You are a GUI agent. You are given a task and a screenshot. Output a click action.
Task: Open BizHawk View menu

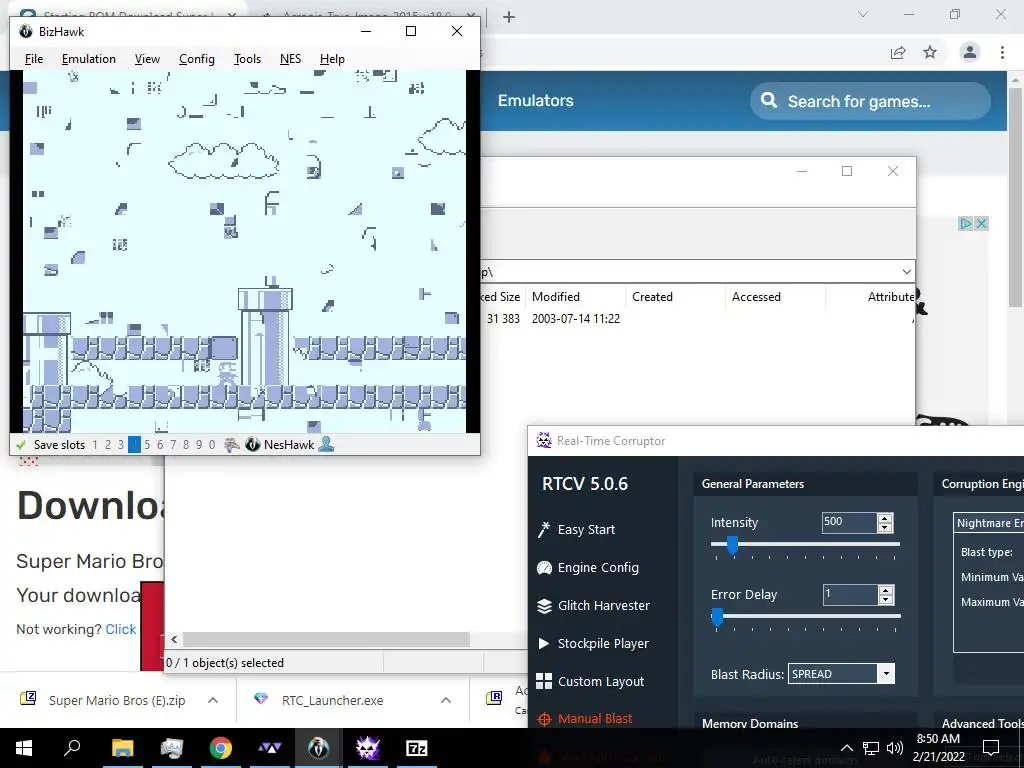pyautogui.click(x=147, y=59)
